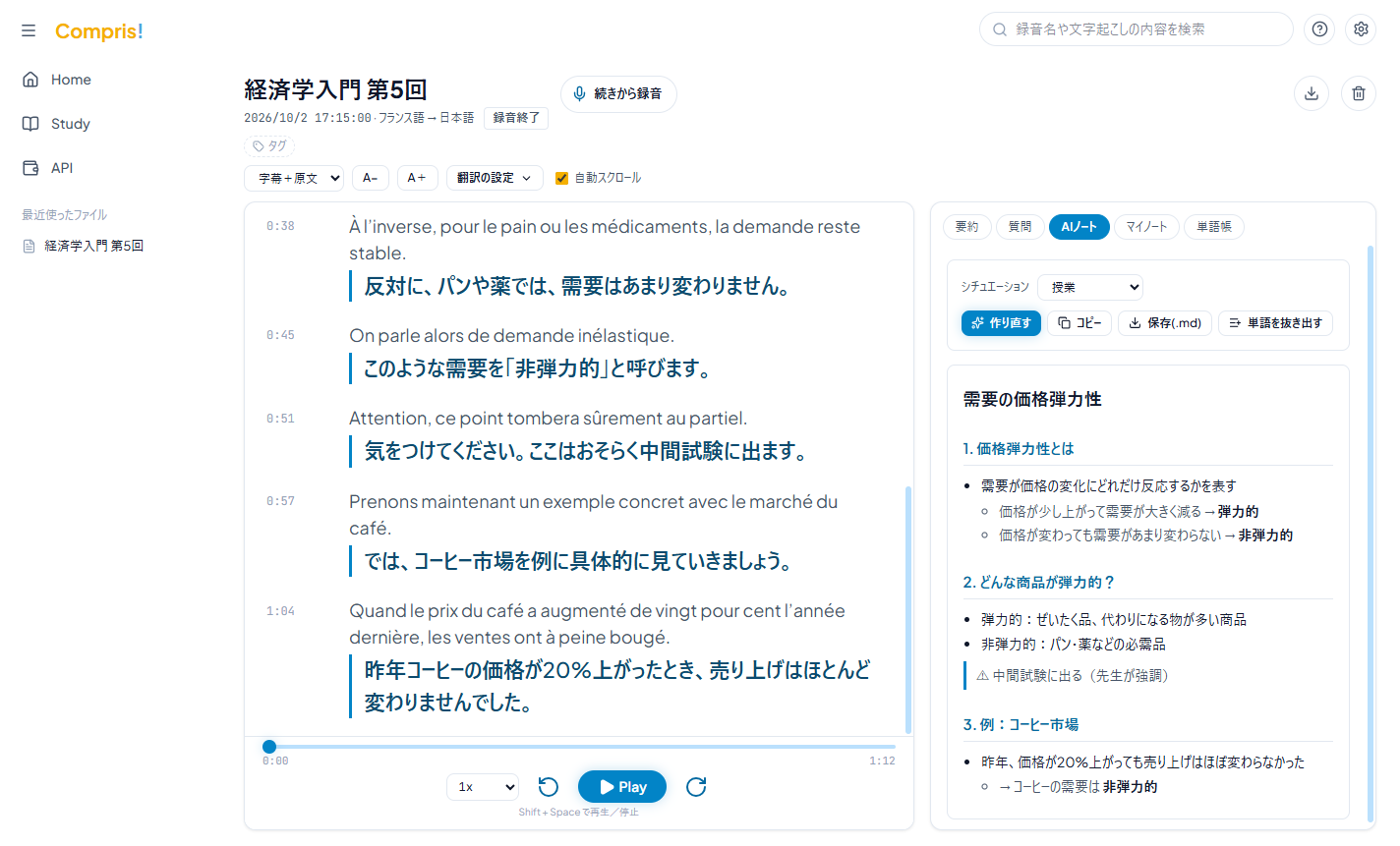Toggle the 自動スクロール checkbox
Image resolution: width=1400 pixels, height=846 pixels.
coord(562,178)
